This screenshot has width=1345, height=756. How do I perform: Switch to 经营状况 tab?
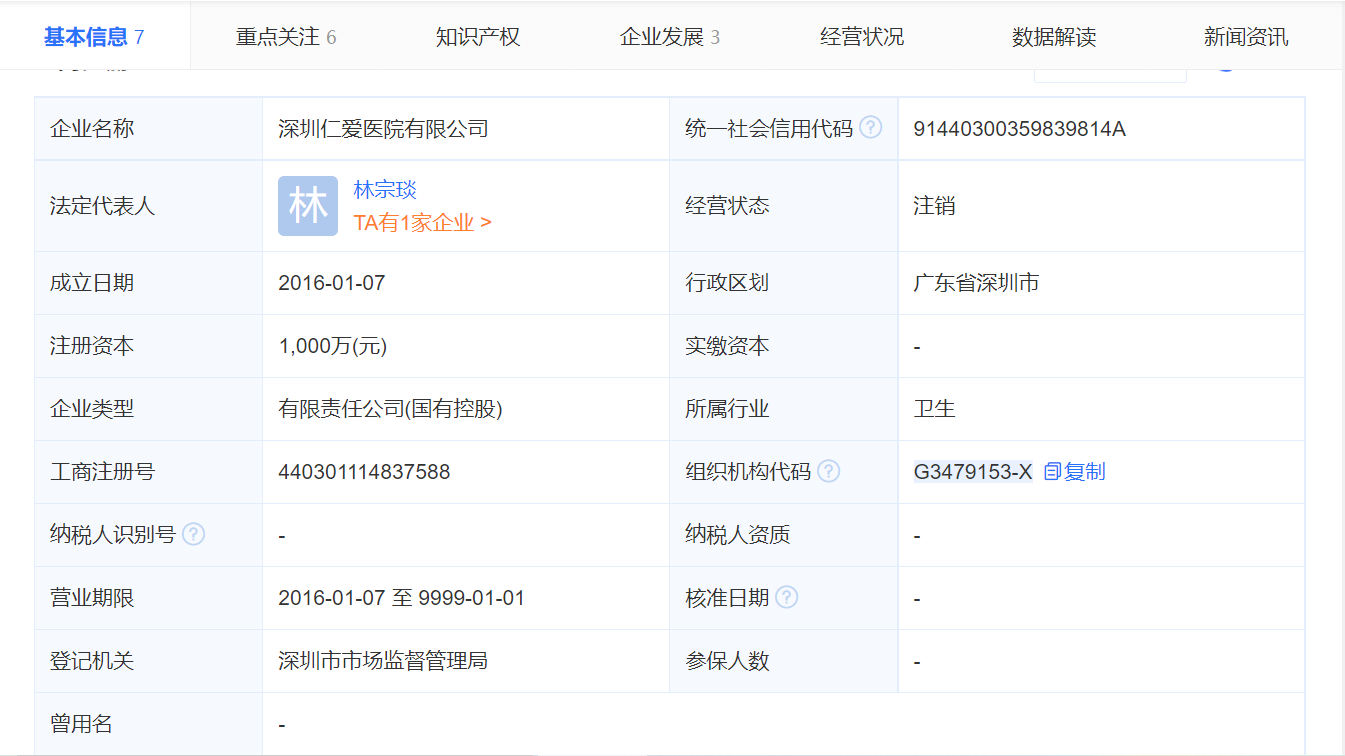click(862, 37)
